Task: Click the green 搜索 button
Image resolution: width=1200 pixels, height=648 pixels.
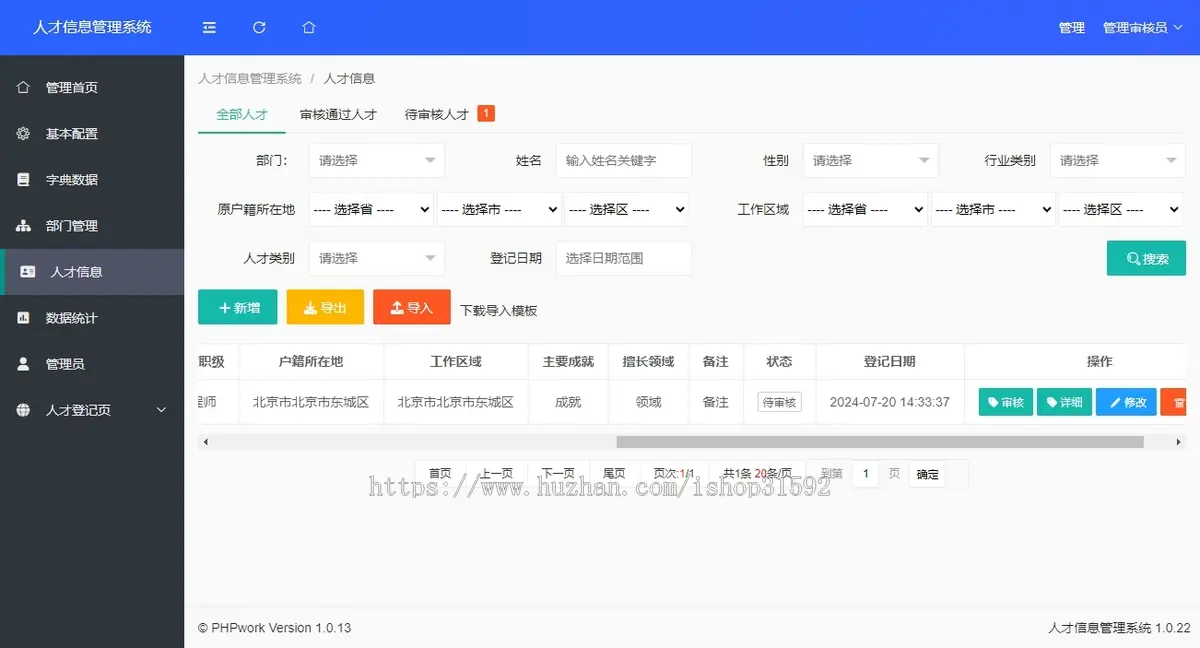Action: 1146,258
